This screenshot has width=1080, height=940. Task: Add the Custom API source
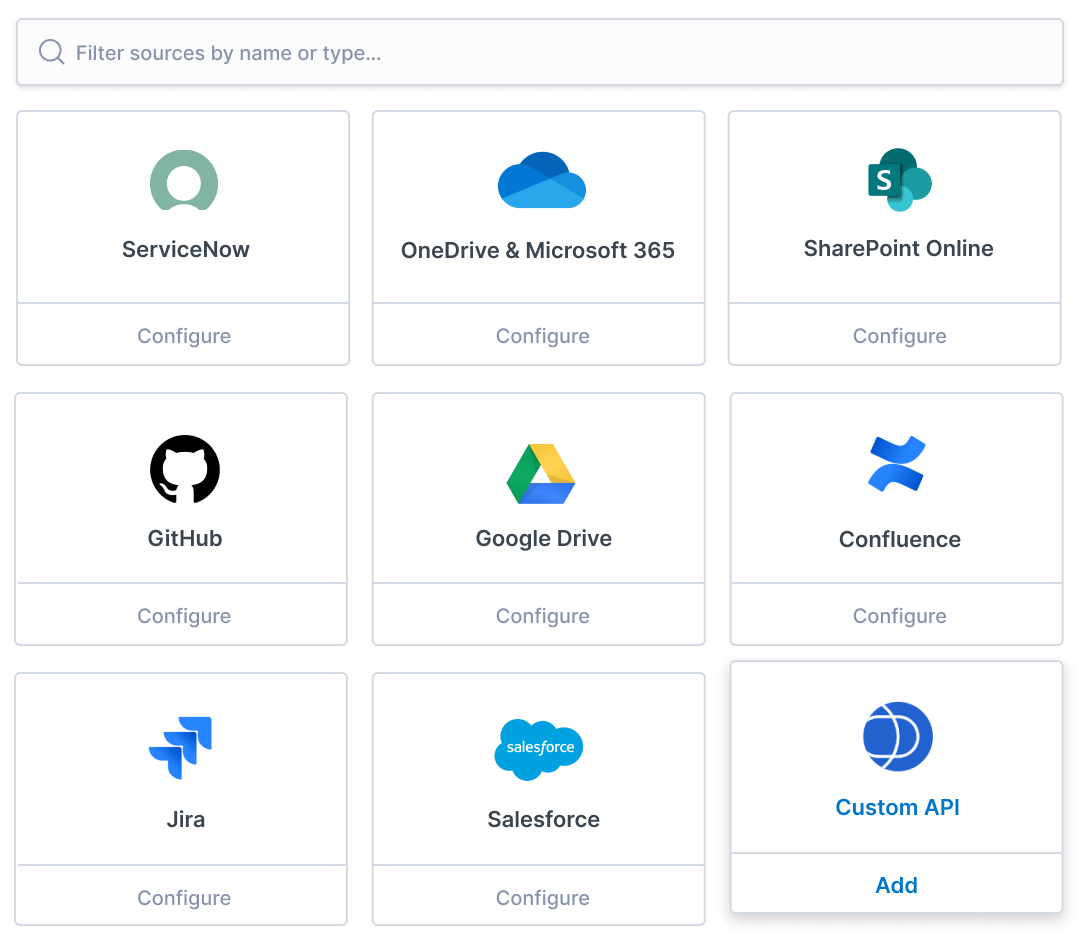tap(896, 885)
